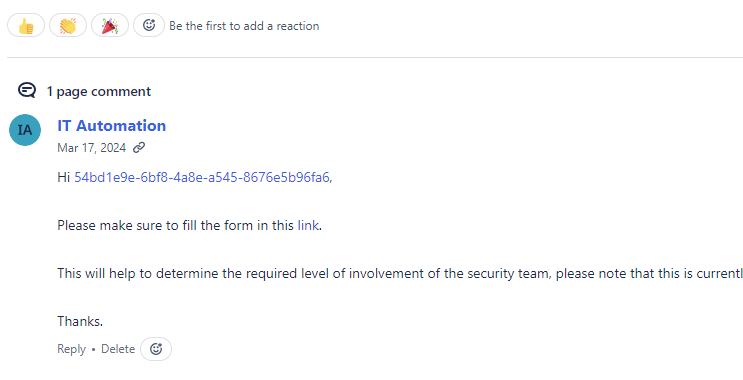Viewport: 743px width, 380px height.
Task: Click 'Be the first to add a reaction' text
Action: click(x=244, y=26)
